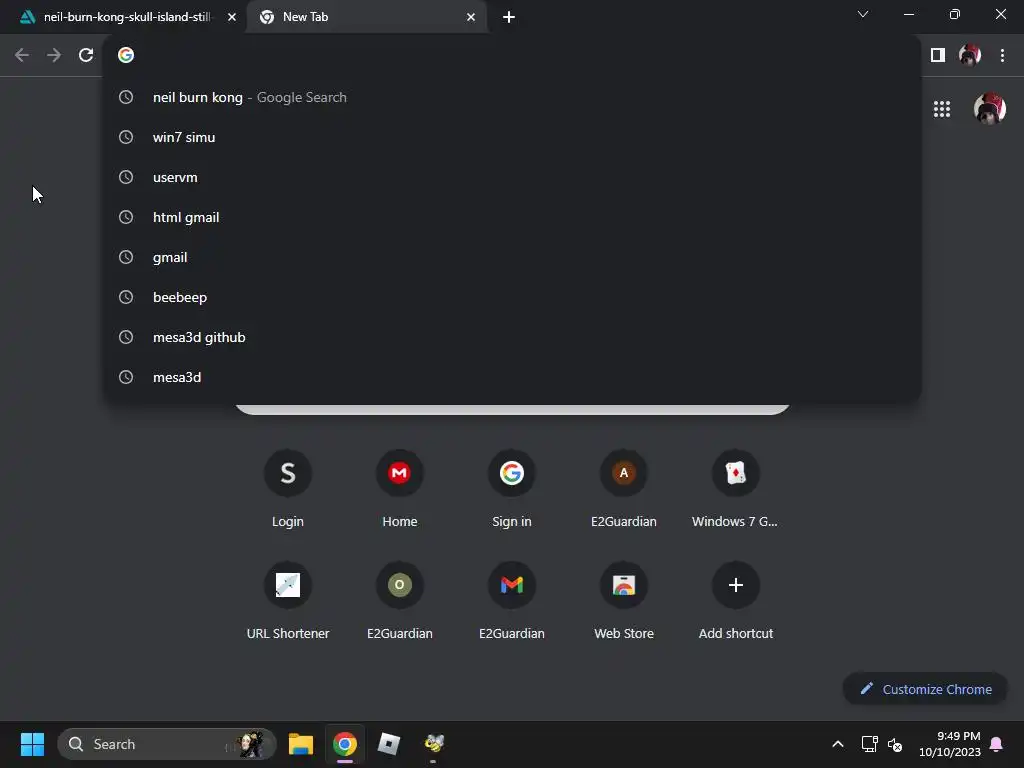Open a new tab with the plus button
This screenshot has height=768, width=1024.
(509, 17)
